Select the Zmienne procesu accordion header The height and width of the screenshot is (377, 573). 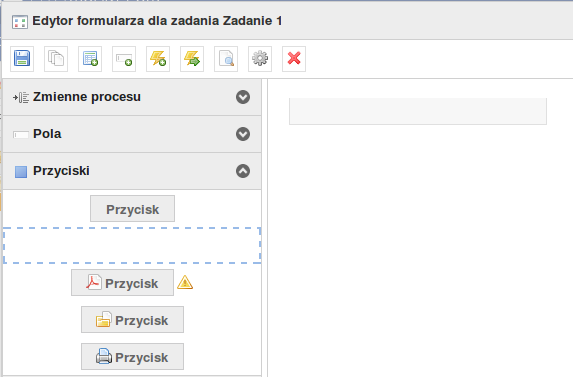point(132,97)
